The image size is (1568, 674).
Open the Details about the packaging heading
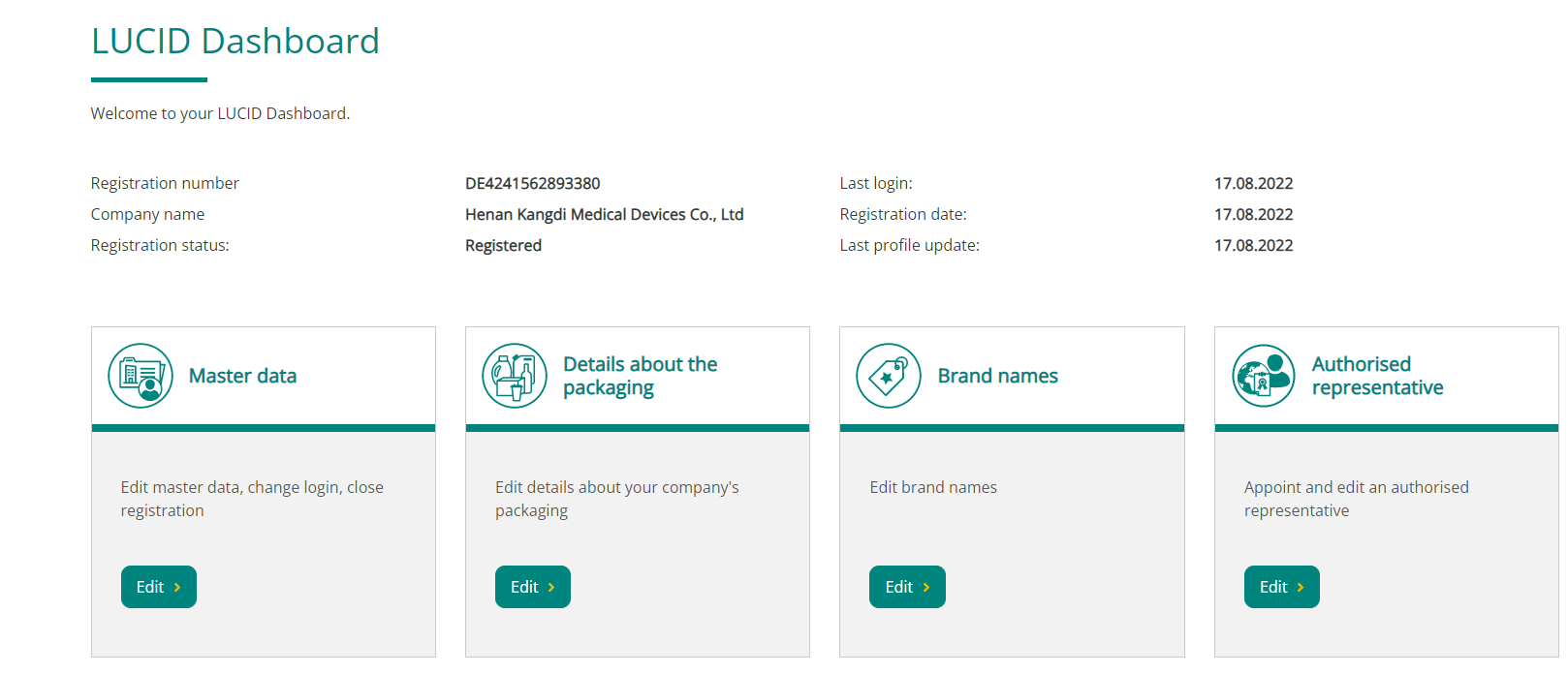pos(641,376)
